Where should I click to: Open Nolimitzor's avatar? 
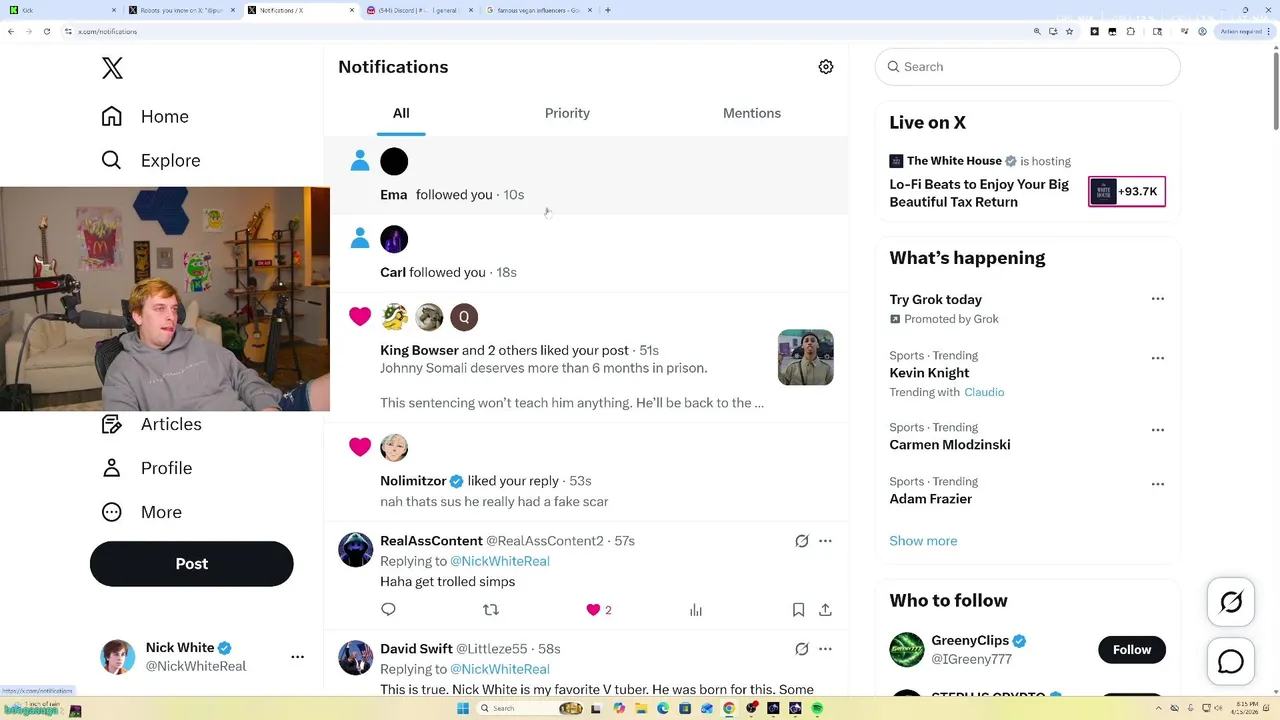point(394,447)
